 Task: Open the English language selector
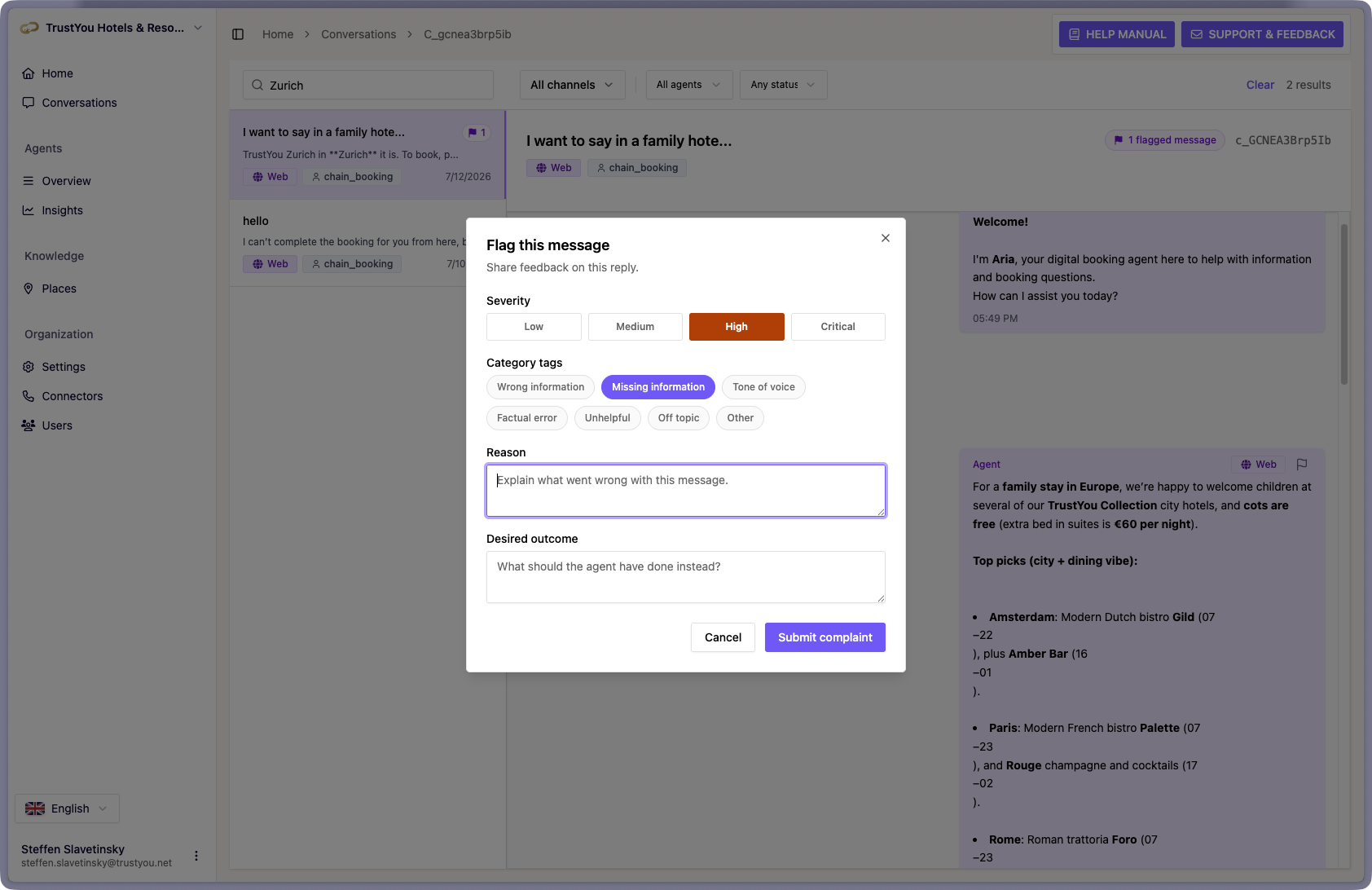click(68, 808)
